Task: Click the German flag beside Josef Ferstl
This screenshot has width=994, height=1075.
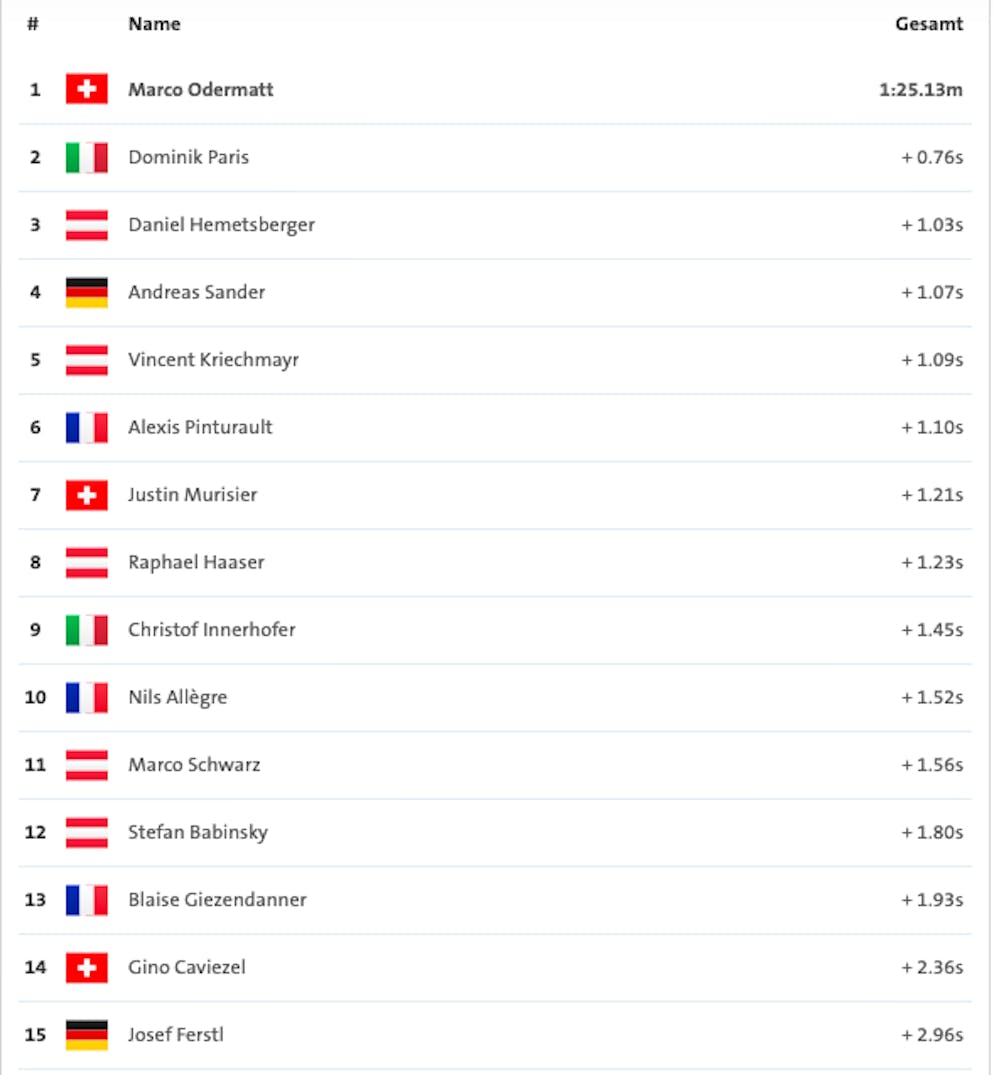Action: (x=87, y=1035)
